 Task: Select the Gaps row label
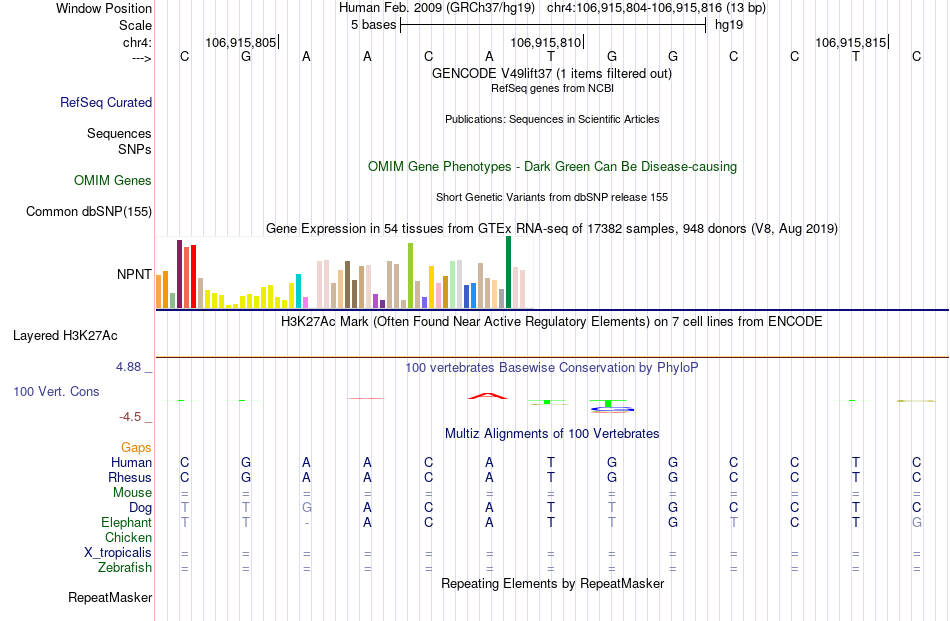point(136,447)
